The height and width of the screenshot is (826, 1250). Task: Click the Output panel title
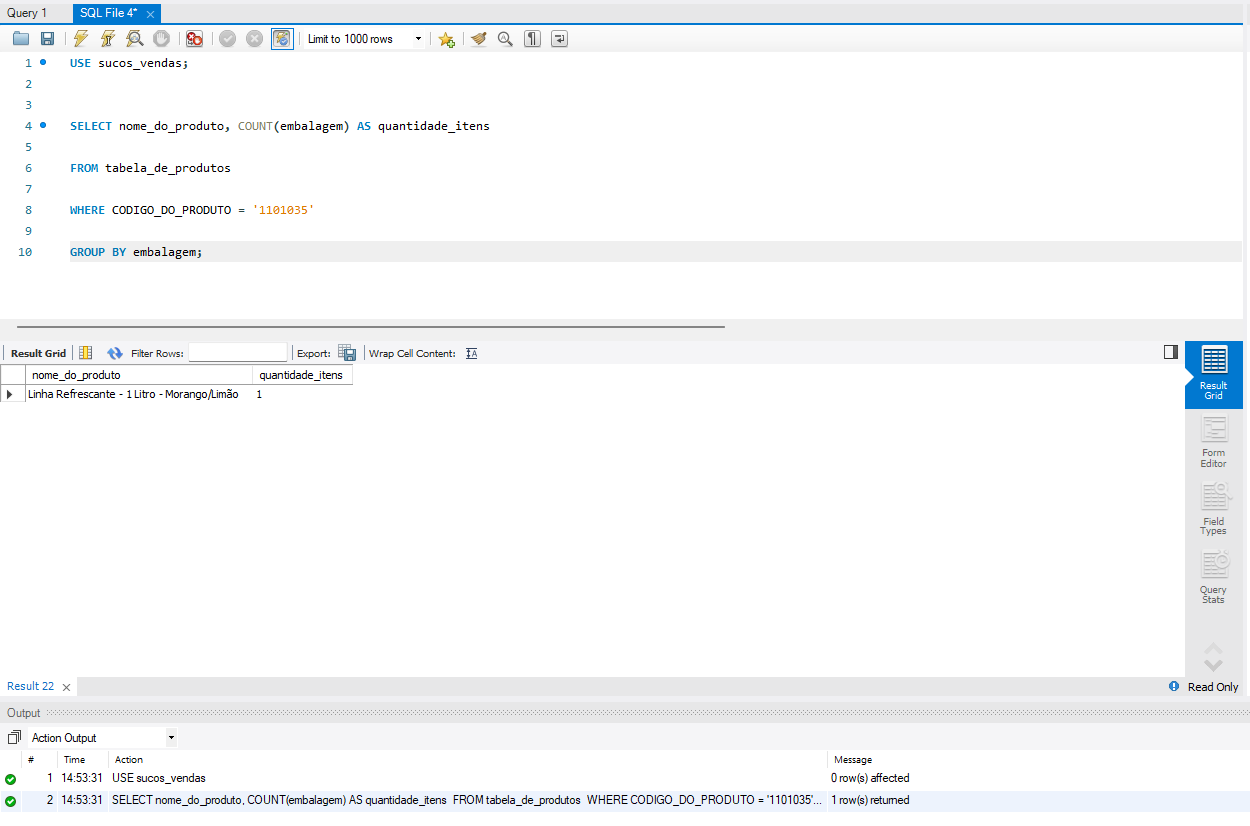24,713
